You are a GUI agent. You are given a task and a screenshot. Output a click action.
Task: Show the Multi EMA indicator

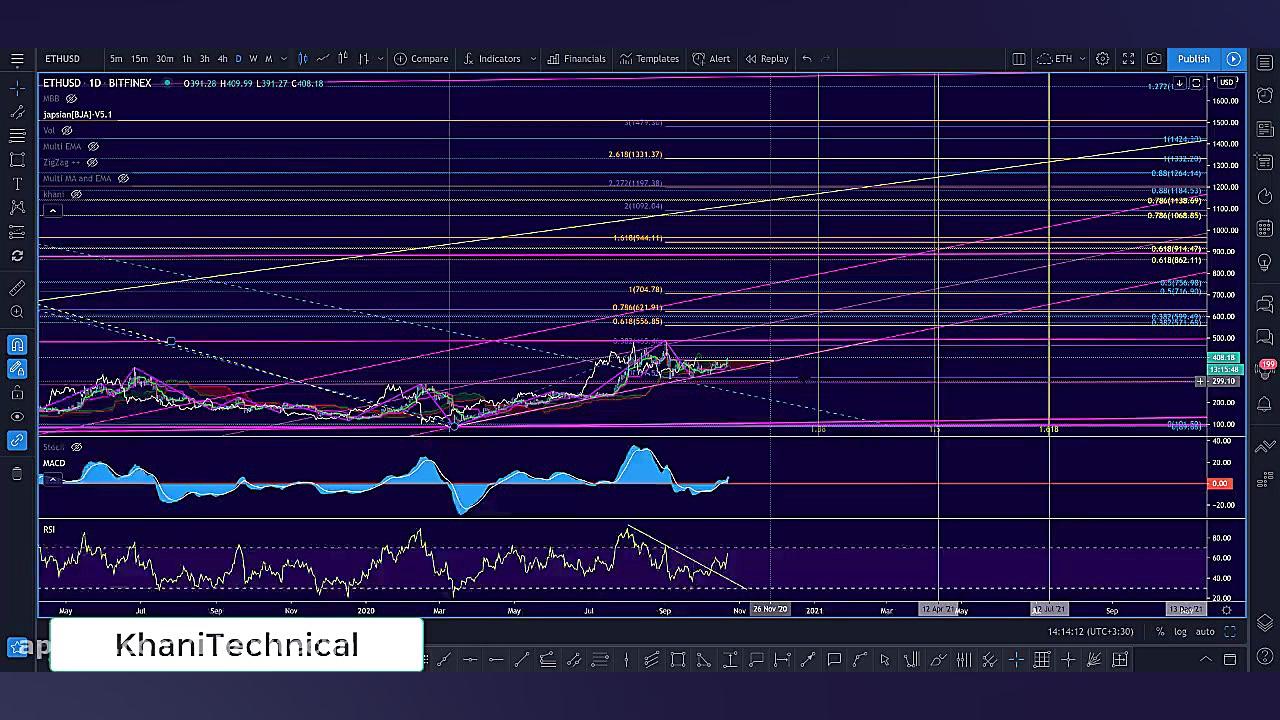coord(93,147)
